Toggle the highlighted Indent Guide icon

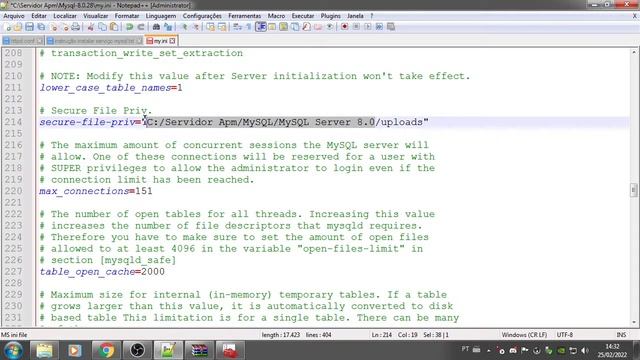click(260, 27)
